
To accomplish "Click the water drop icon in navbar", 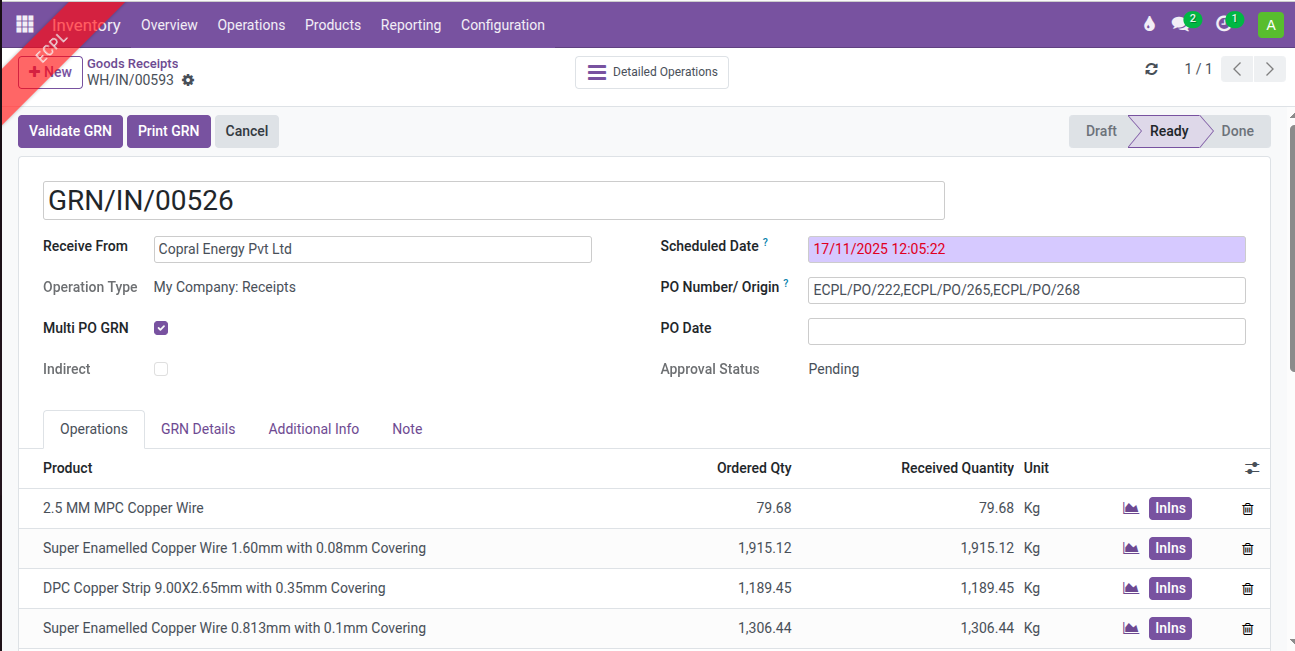I will point(1149,25).
